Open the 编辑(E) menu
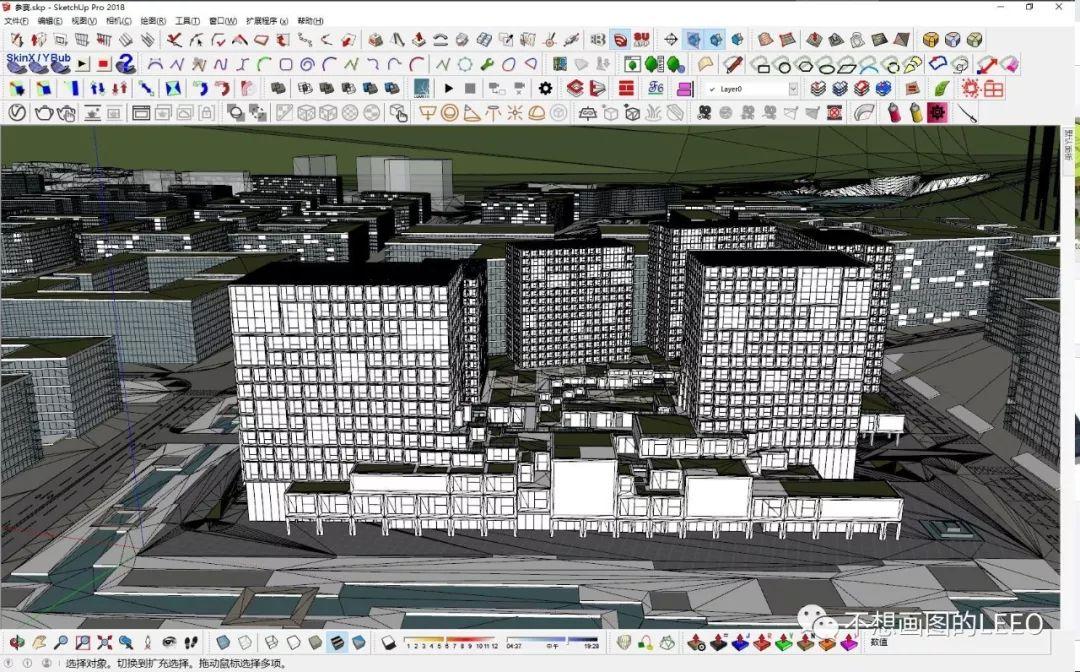 click(50, 21)
